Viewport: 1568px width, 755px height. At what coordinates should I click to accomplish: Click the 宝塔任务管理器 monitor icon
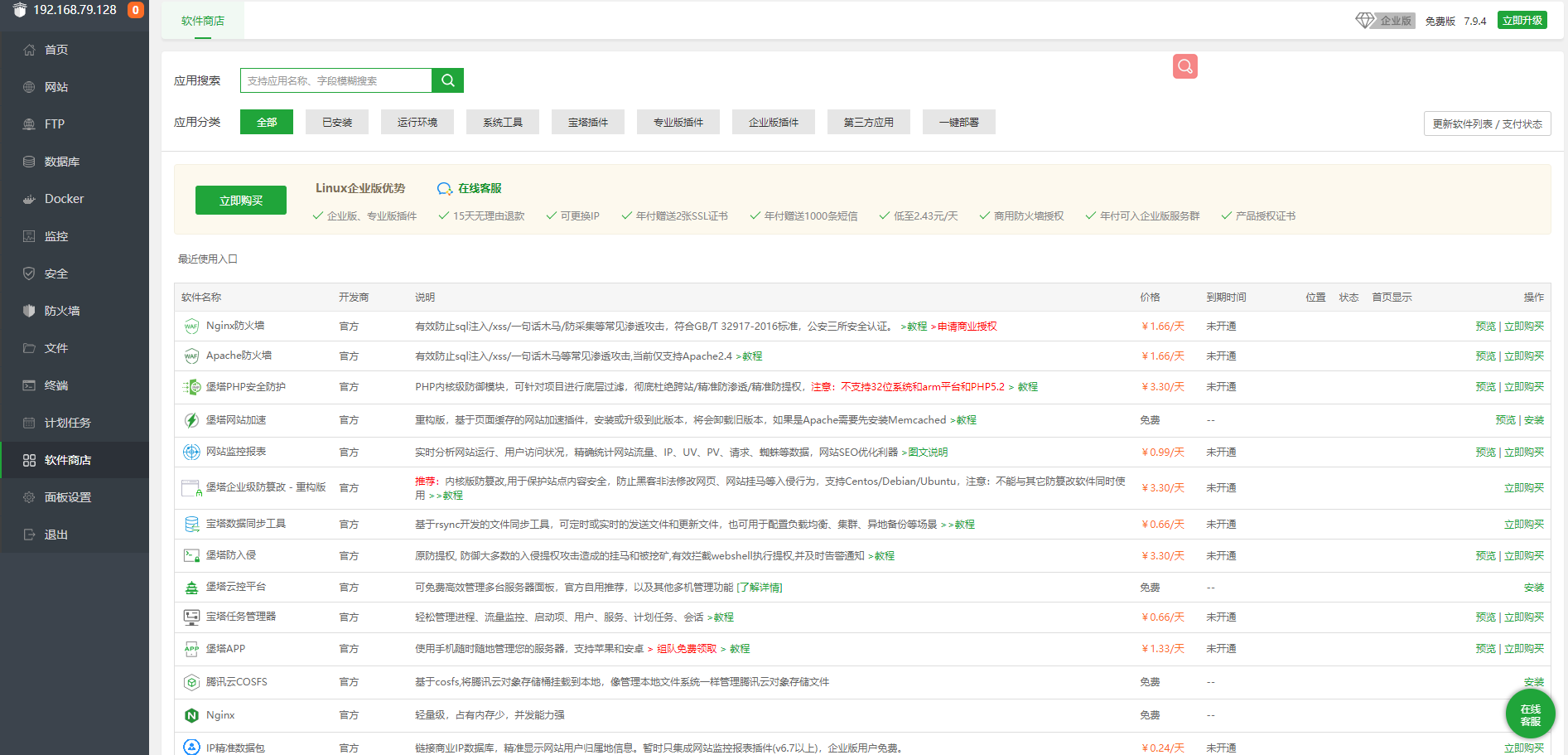click(191, 617)
